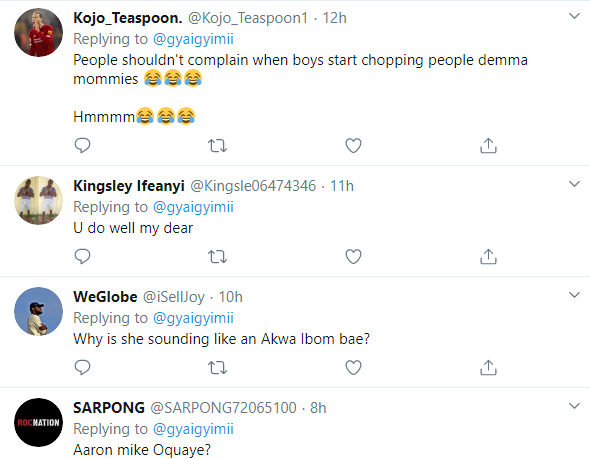This screenshot has width=590, height=459.
Task: Reply to WeGlobe's Akwa Ibom tweet
Action: tap(82, 367)
